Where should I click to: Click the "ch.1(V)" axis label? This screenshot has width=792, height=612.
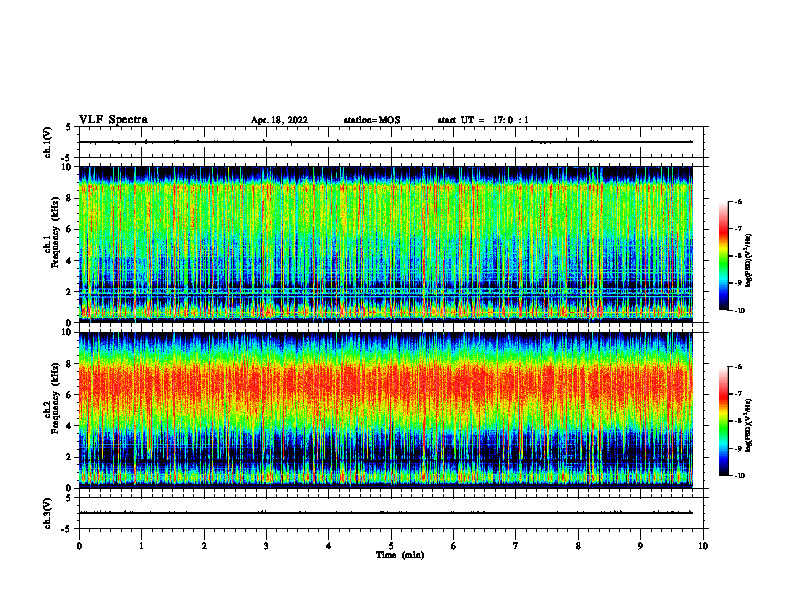point(48,142)
